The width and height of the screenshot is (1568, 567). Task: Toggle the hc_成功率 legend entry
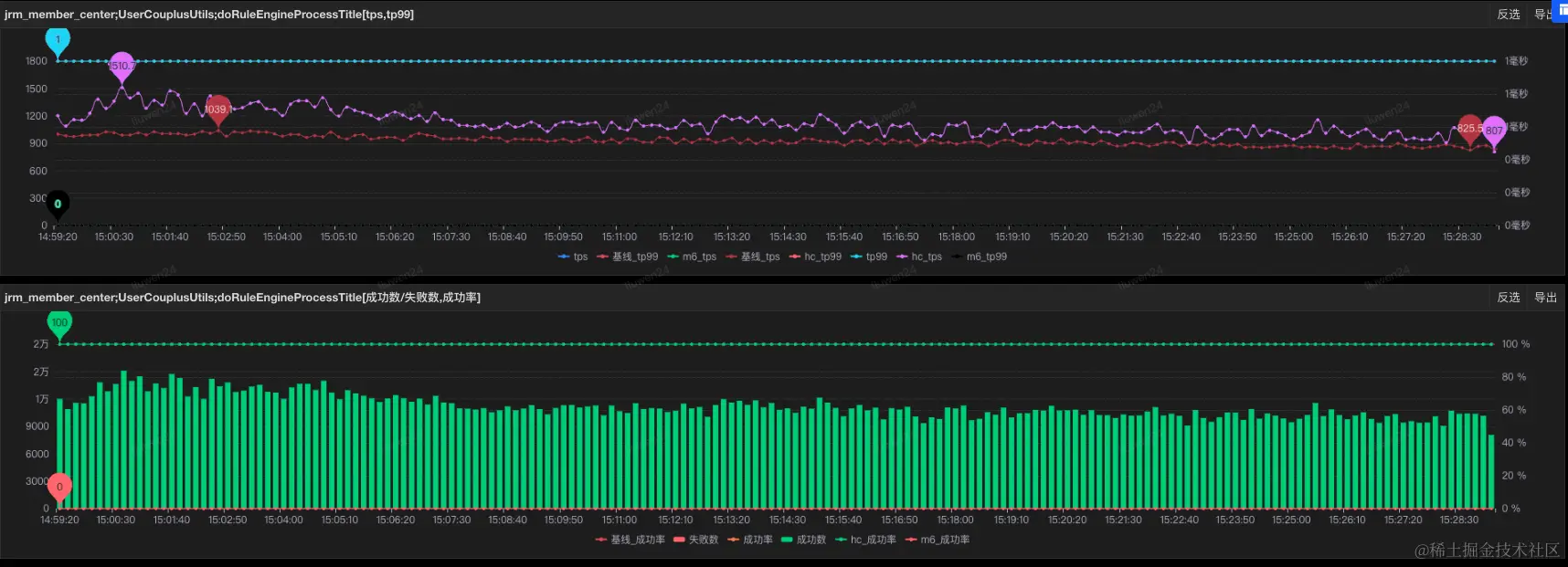[x=865, y=540]
